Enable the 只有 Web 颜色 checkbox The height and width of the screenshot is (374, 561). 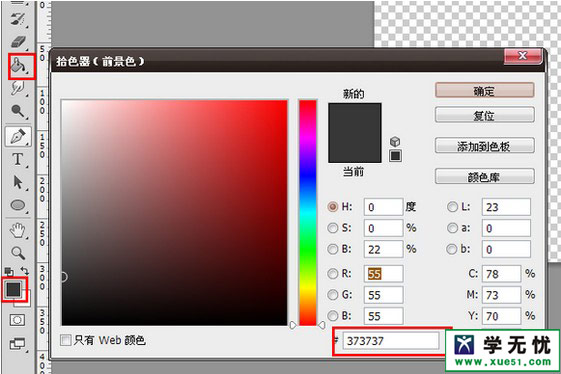[x=65, y=340]
